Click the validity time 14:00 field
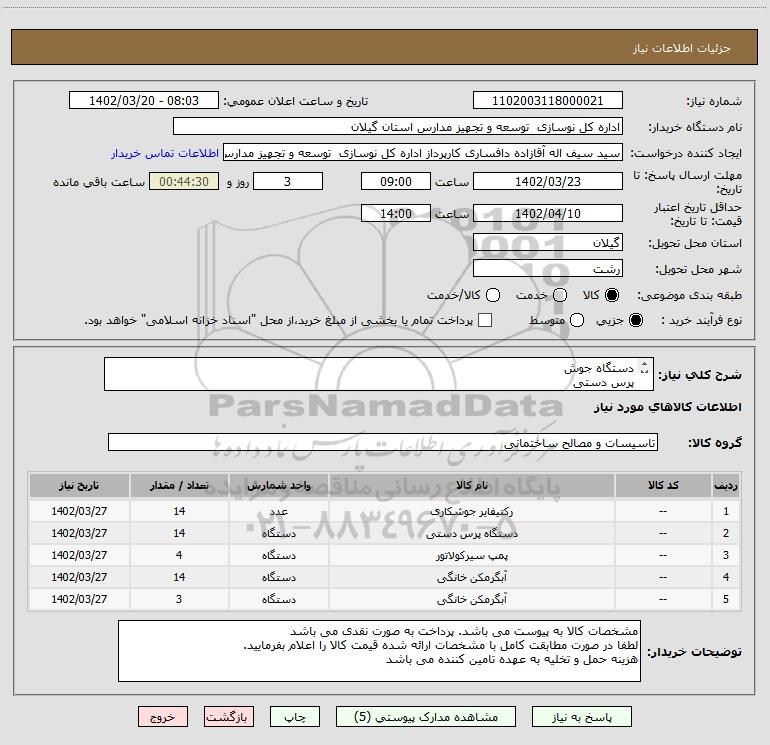770x745 pixels. pyautogui.click(x=396, y=213)
